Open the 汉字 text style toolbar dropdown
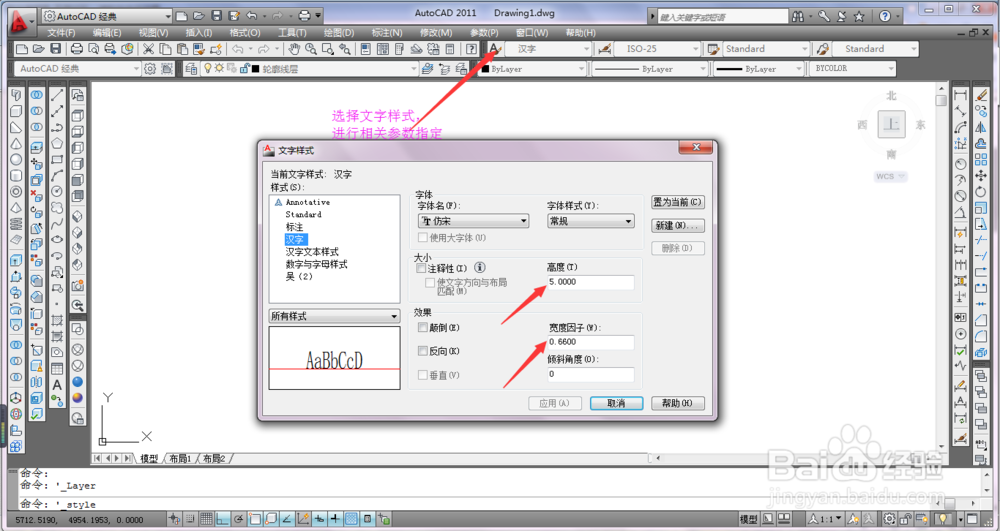This screenshot has height=531, width=1000. [548, 48]
